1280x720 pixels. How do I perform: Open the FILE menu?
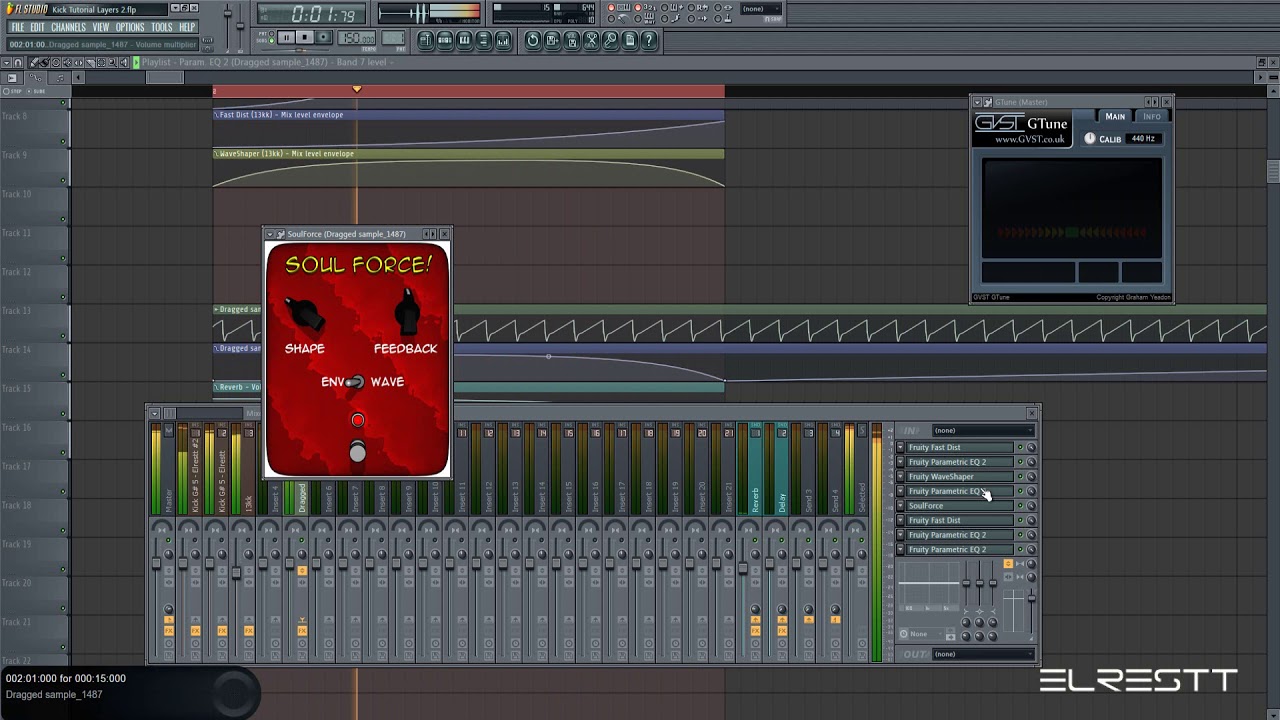pyautogui.click(x=17, y=27)
